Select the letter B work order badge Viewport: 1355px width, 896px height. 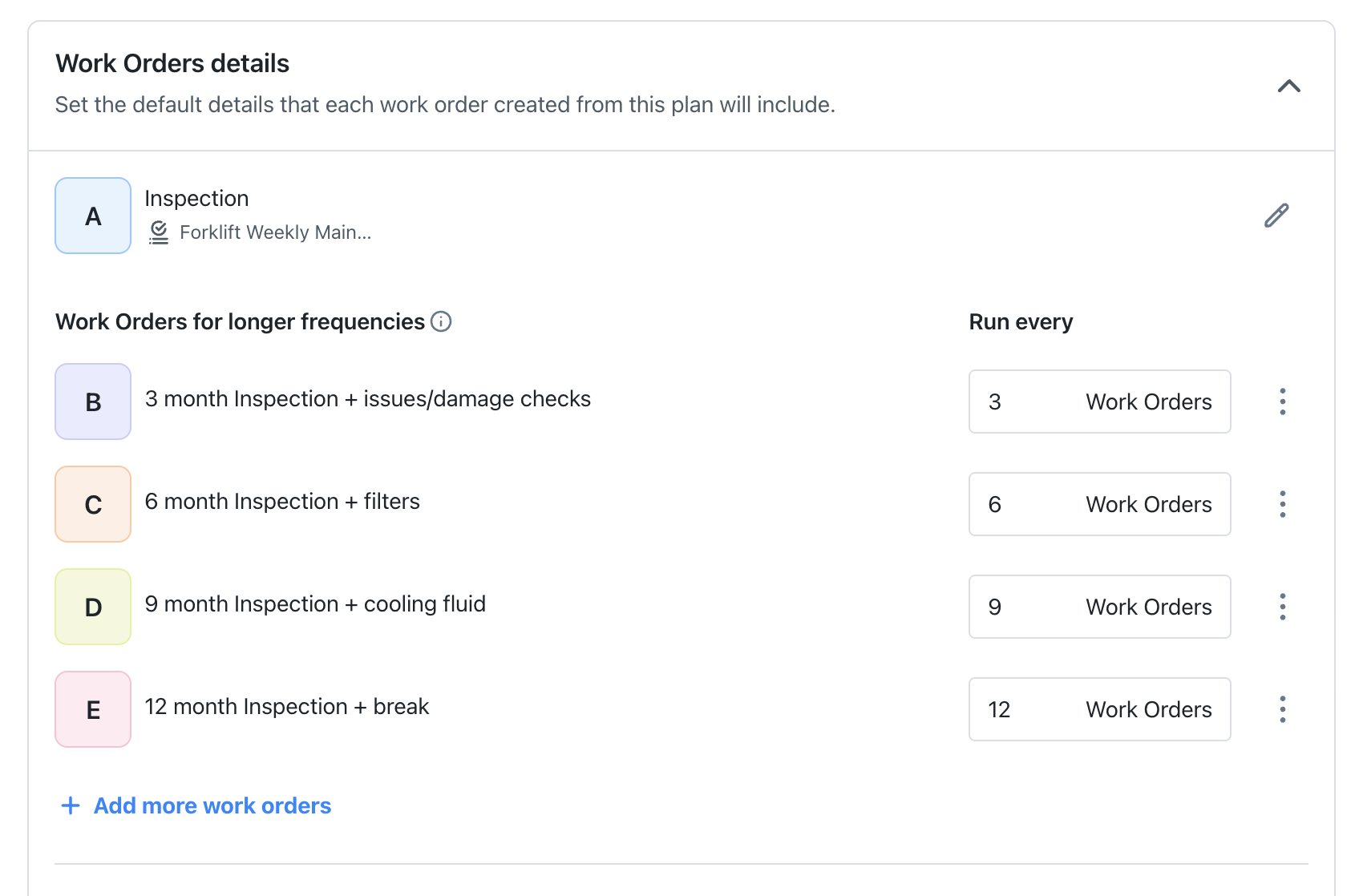(x=92, y=402)
